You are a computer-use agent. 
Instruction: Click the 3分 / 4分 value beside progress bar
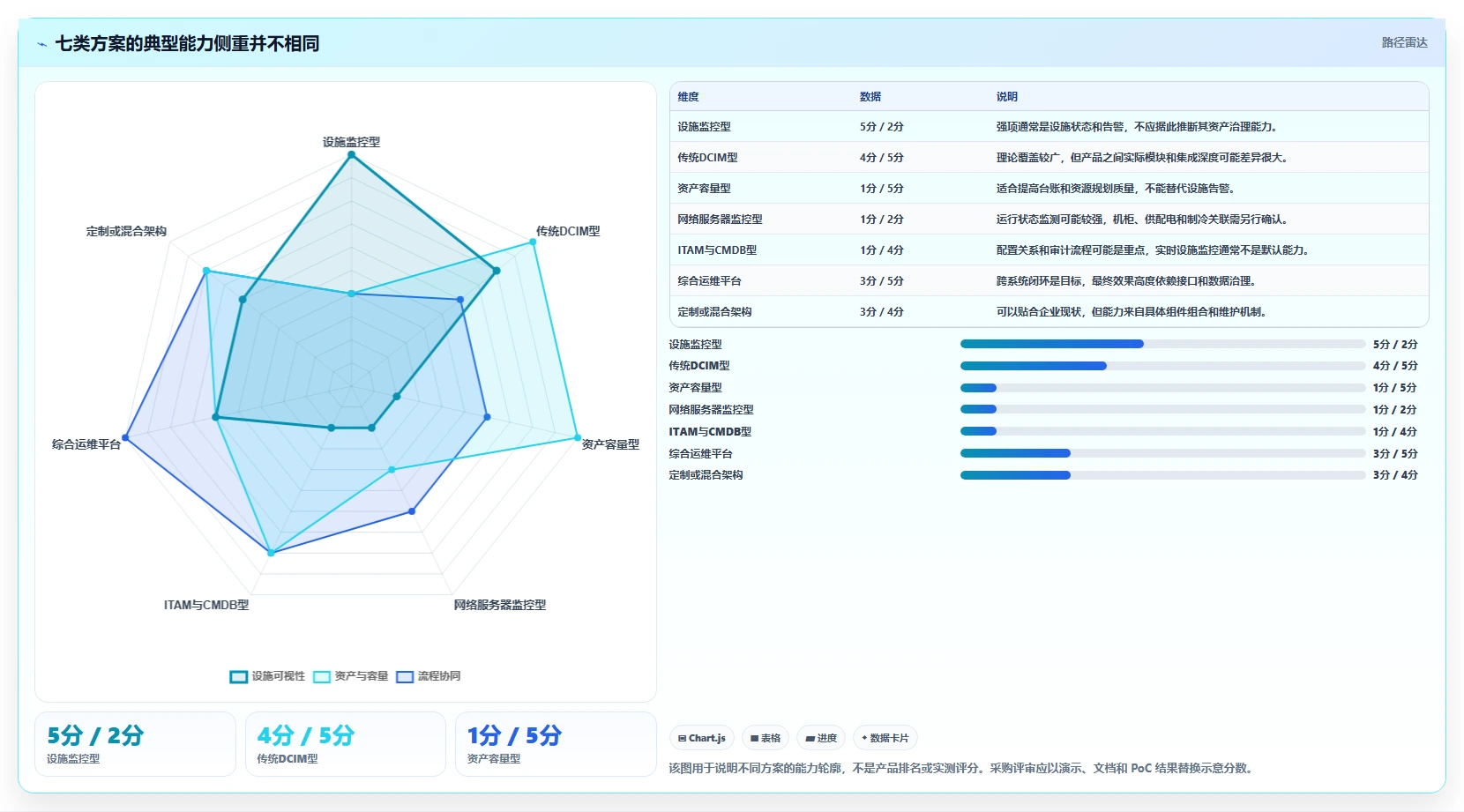[x=1395, y=475]
